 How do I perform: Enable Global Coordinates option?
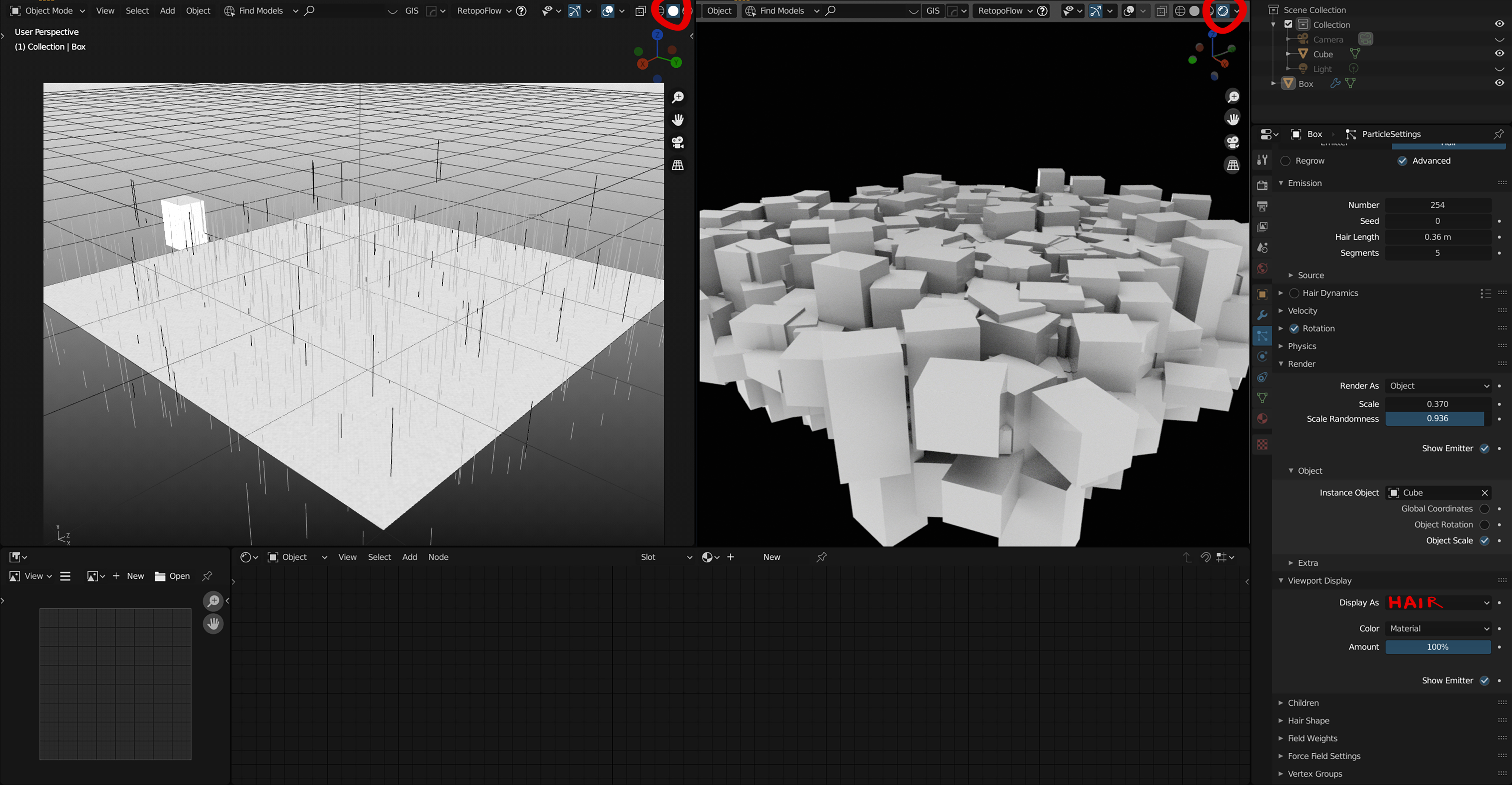point(1484,509)
